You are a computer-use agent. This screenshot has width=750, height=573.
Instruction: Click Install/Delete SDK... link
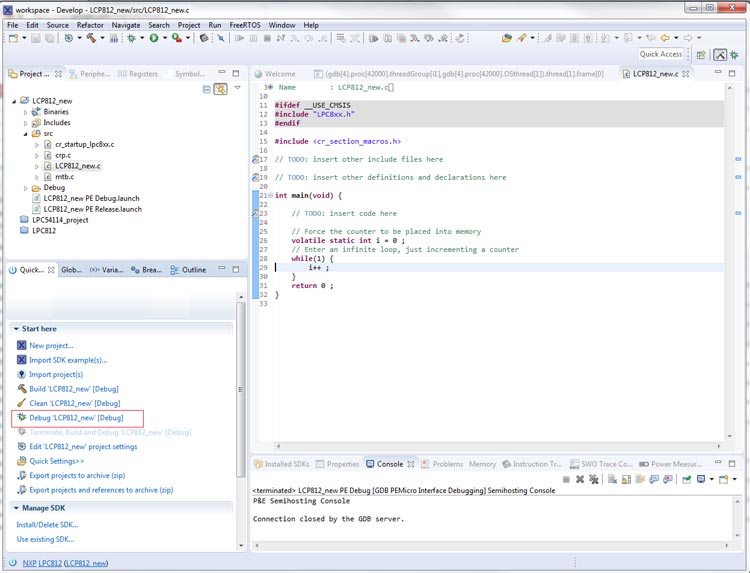pos(47,524)
